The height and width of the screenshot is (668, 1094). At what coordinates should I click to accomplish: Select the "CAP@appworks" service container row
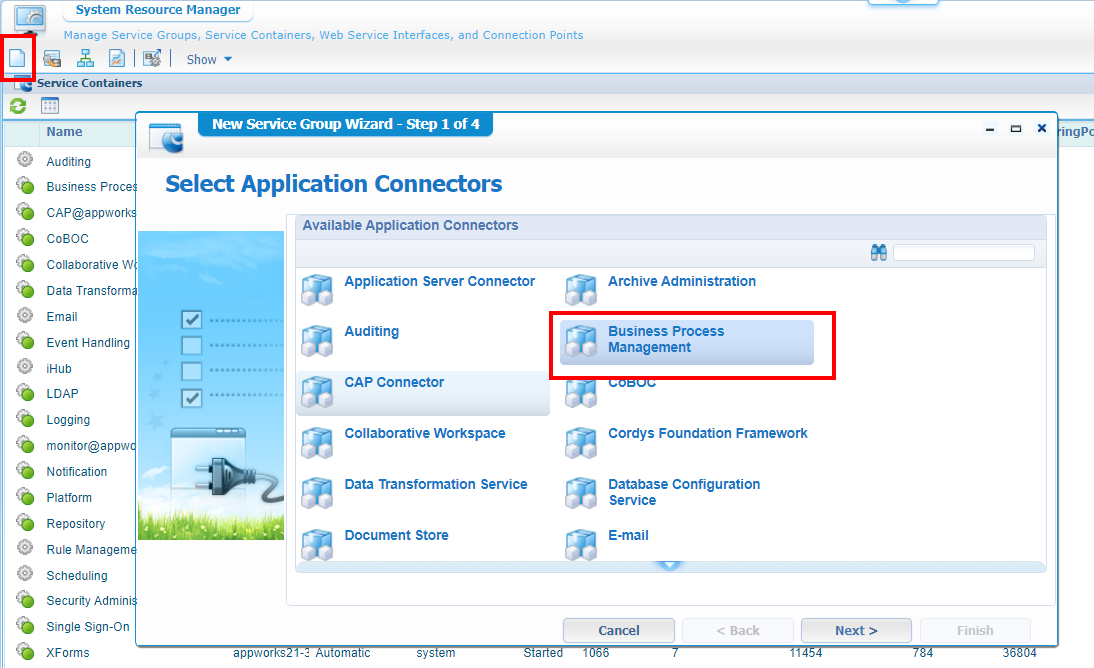(91, 213)
